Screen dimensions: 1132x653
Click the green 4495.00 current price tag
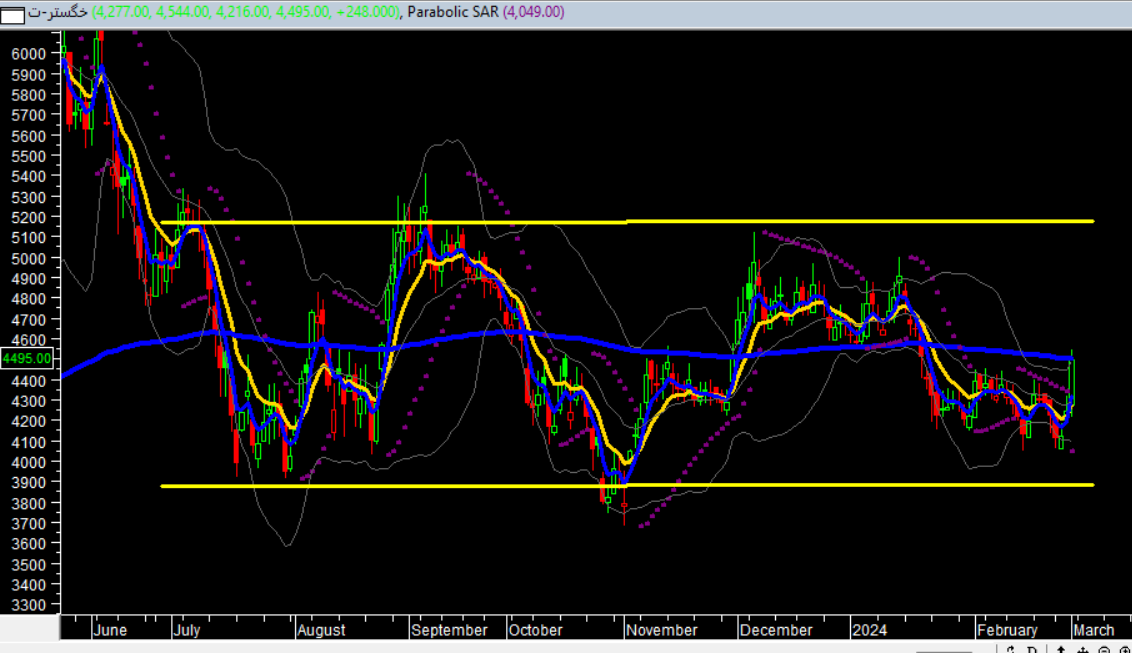[27, 358]
